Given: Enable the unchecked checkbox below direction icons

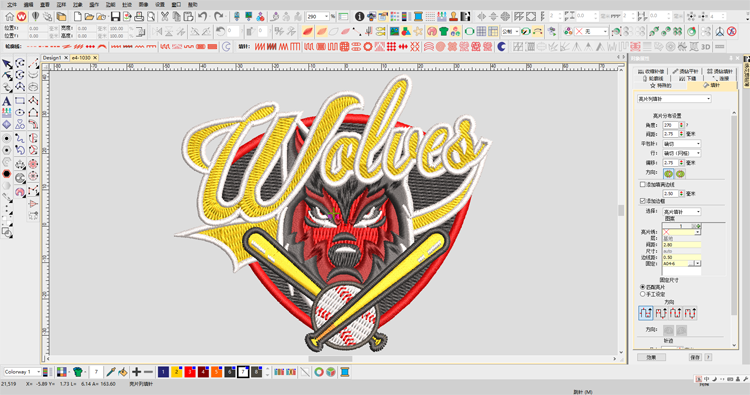Looking at the screenshot, I should pyautogui.click(x=643, y=184).
